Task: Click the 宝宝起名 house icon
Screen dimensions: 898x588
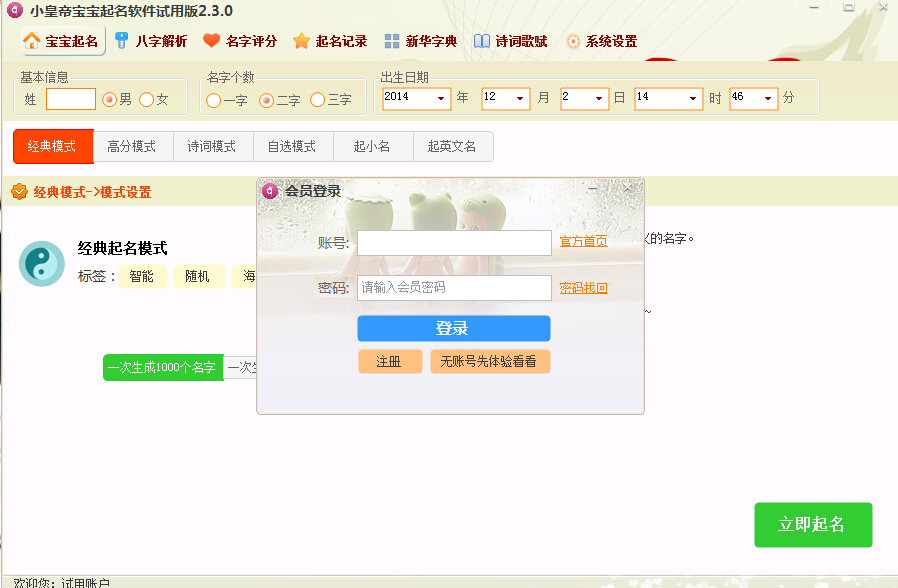Action: [32, 41]
